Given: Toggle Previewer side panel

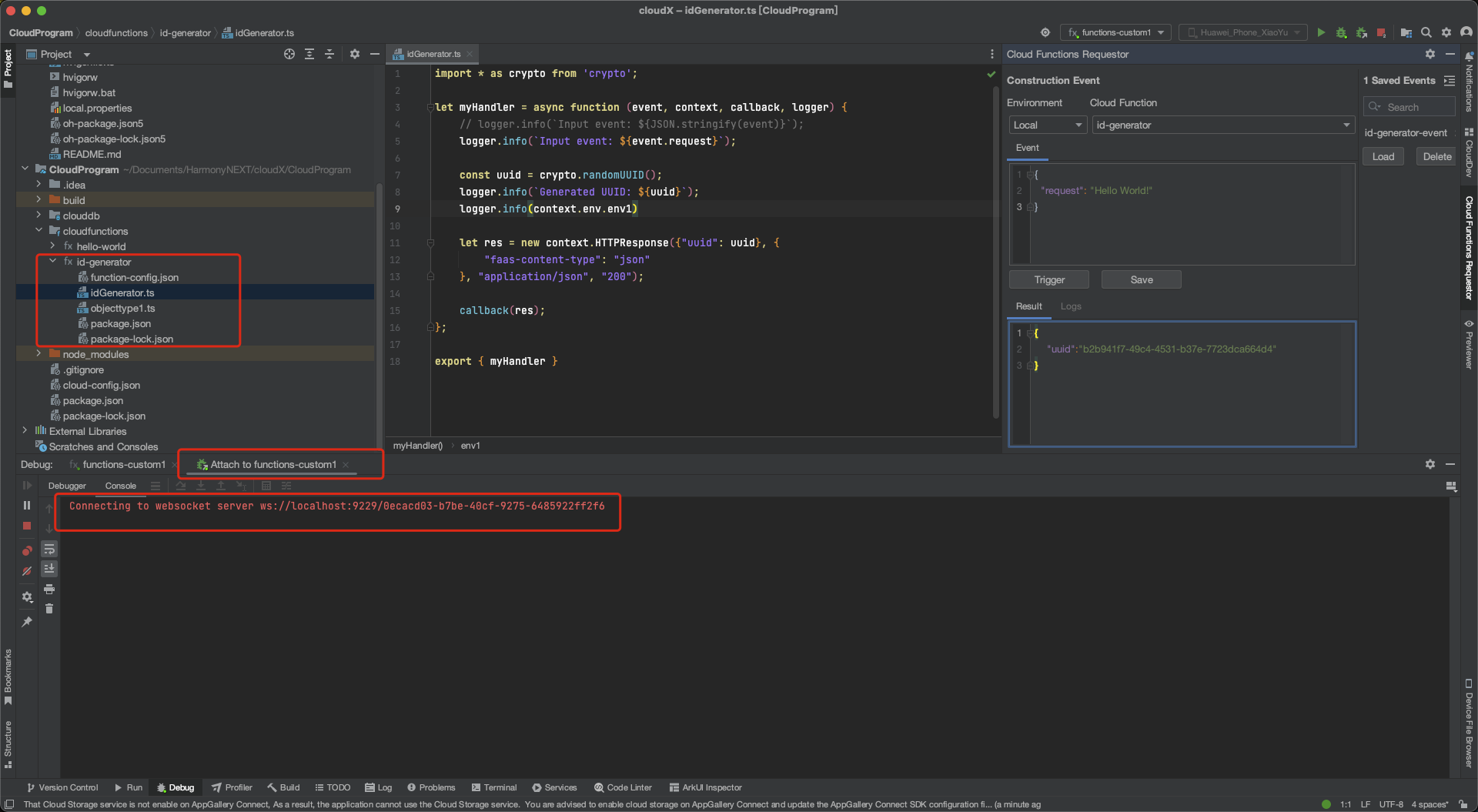Looking at the screenshot, I should click(1469, 344).
